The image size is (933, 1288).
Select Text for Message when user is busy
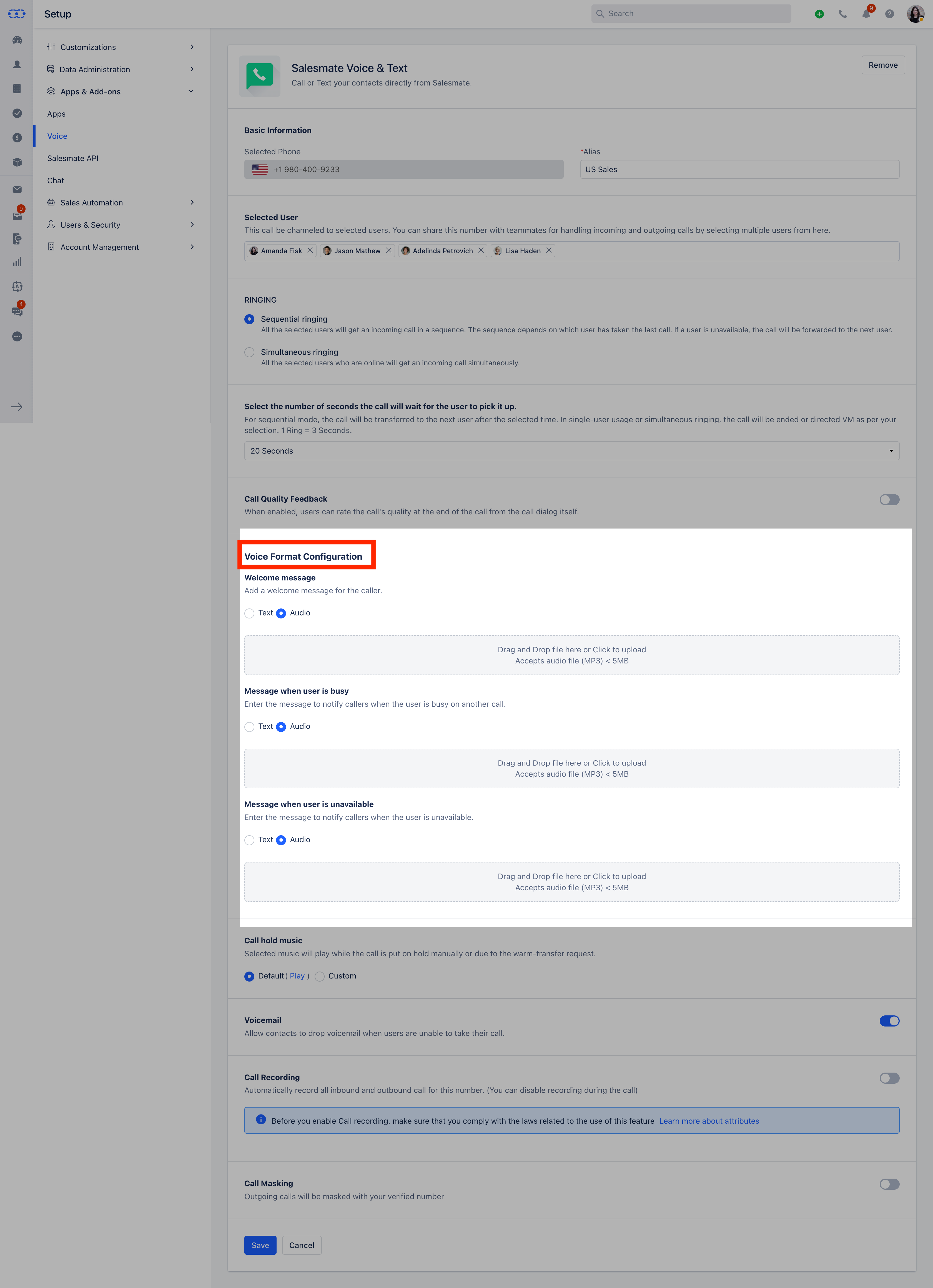coord(249,727)
